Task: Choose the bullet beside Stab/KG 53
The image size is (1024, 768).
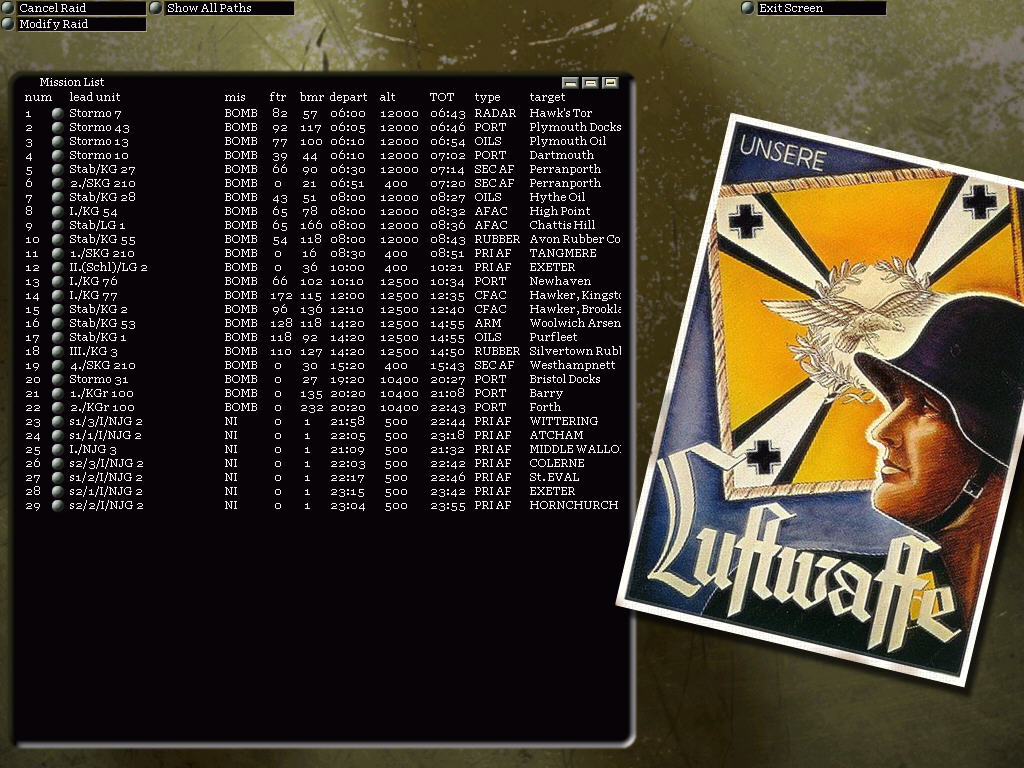Action: point(57,323)
